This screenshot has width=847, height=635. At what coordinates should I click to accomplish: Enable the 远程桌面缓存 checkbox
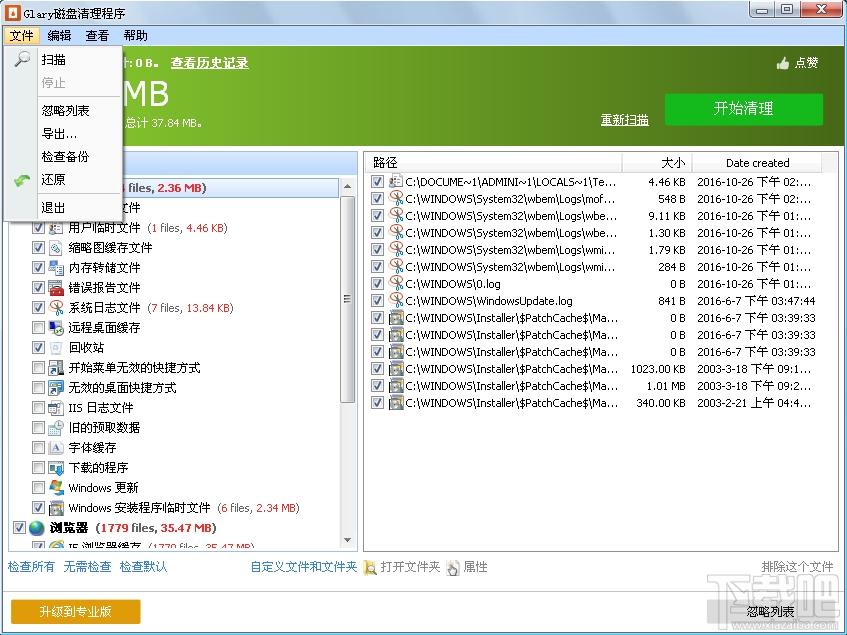[x=38, y=328]
